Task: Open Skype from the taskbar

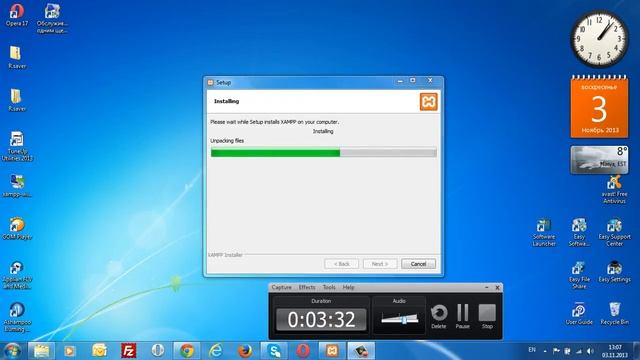Action: (x=274, y=351)
